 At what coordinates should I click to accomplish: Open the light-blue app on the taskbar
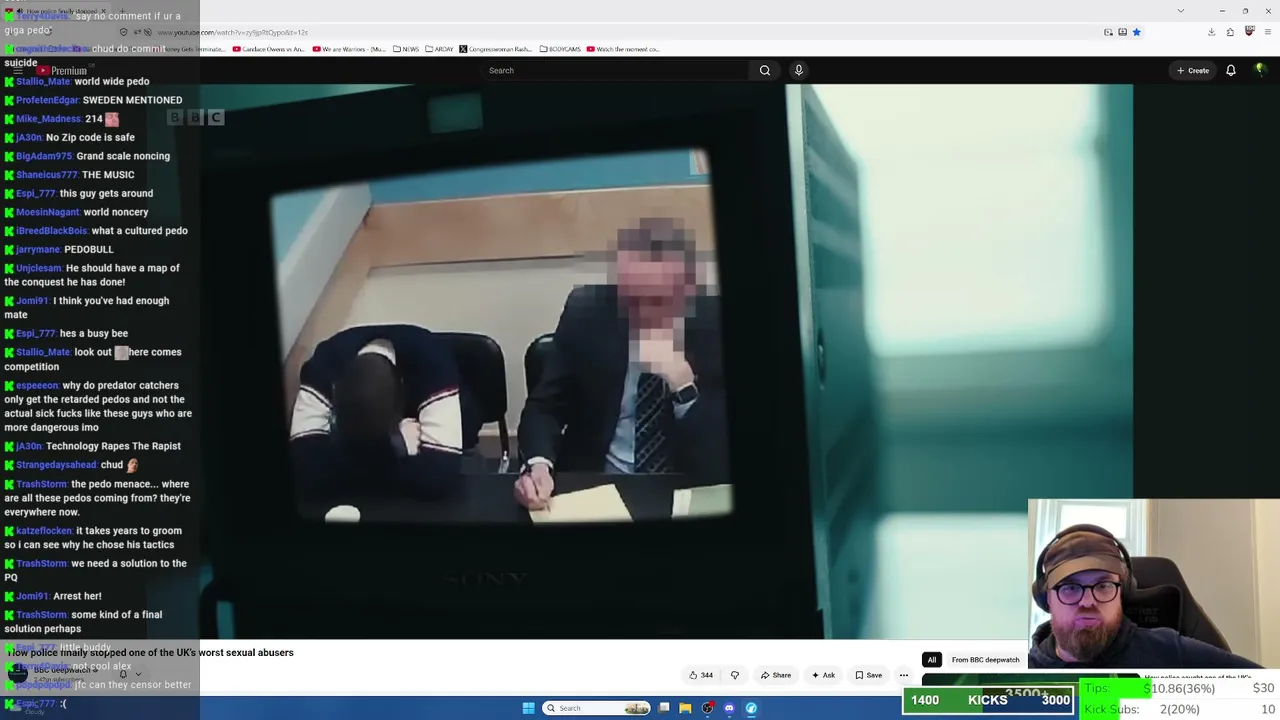point(751,708)
